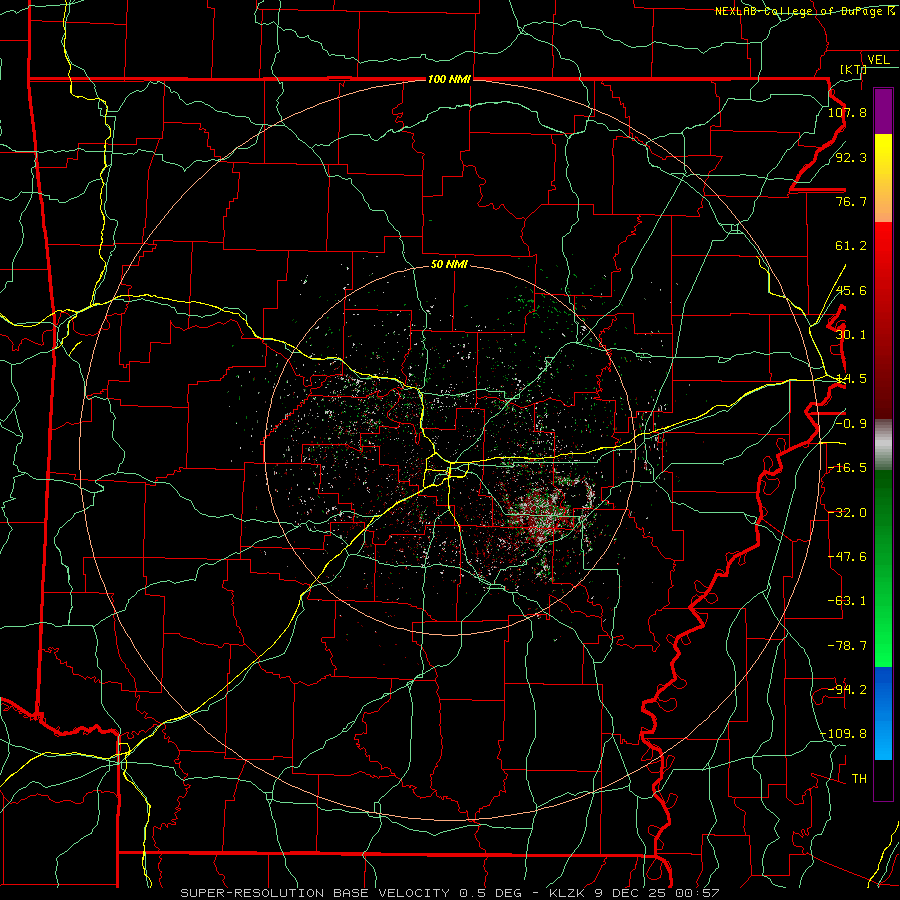Click the product title text at bottom
Viewport: 900px width, 900px height.
click(449, 893)
